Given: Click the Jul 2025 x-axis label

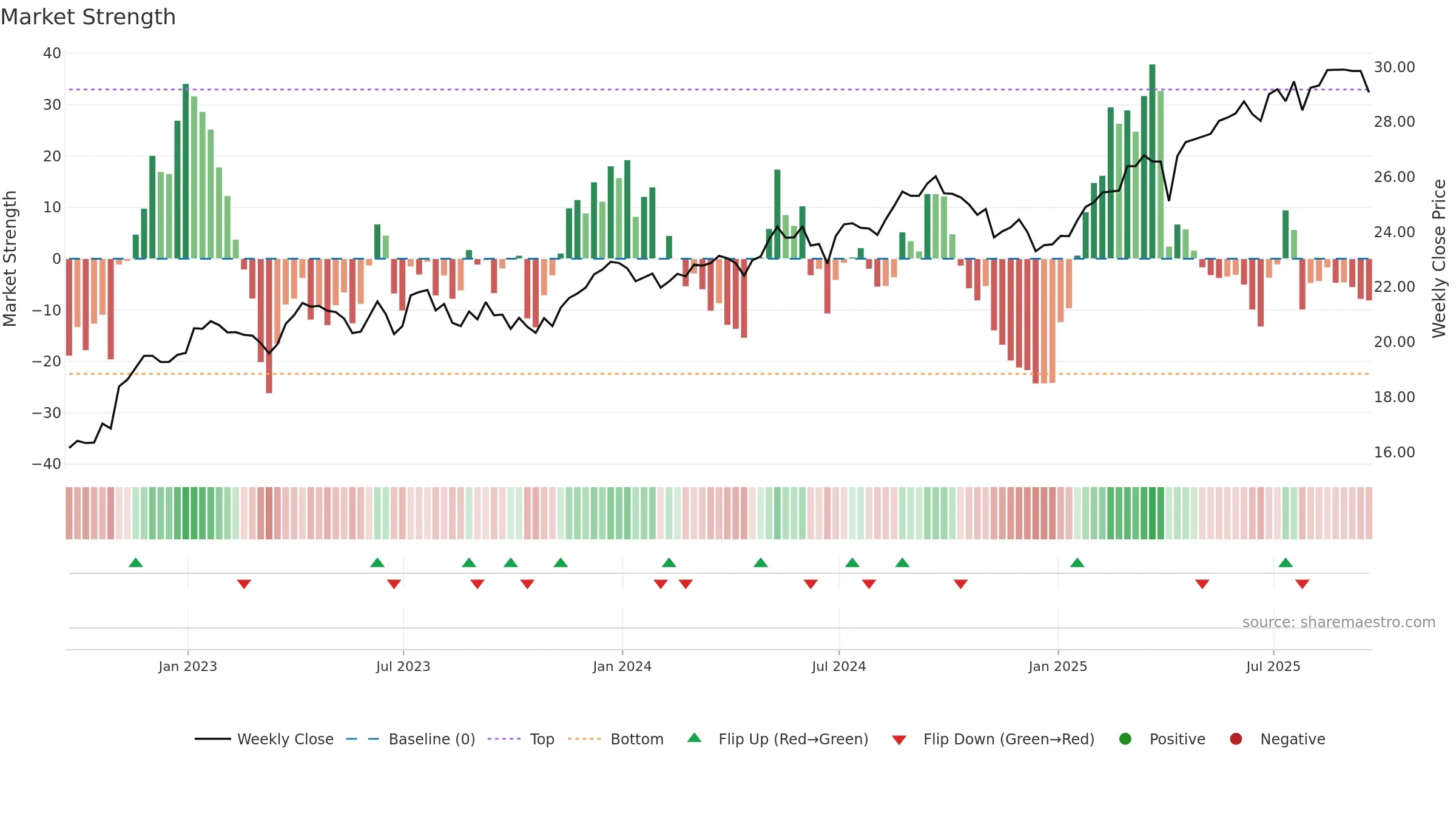Looking at the screenshot, I should click(1273, 666).
